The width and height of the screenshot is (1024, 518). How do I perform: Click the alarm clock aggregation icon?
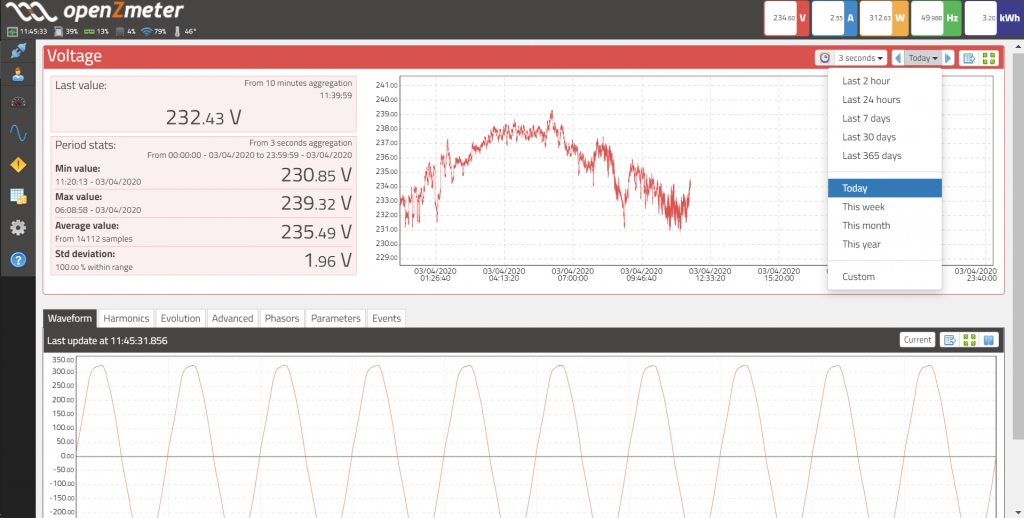[824, 58]
